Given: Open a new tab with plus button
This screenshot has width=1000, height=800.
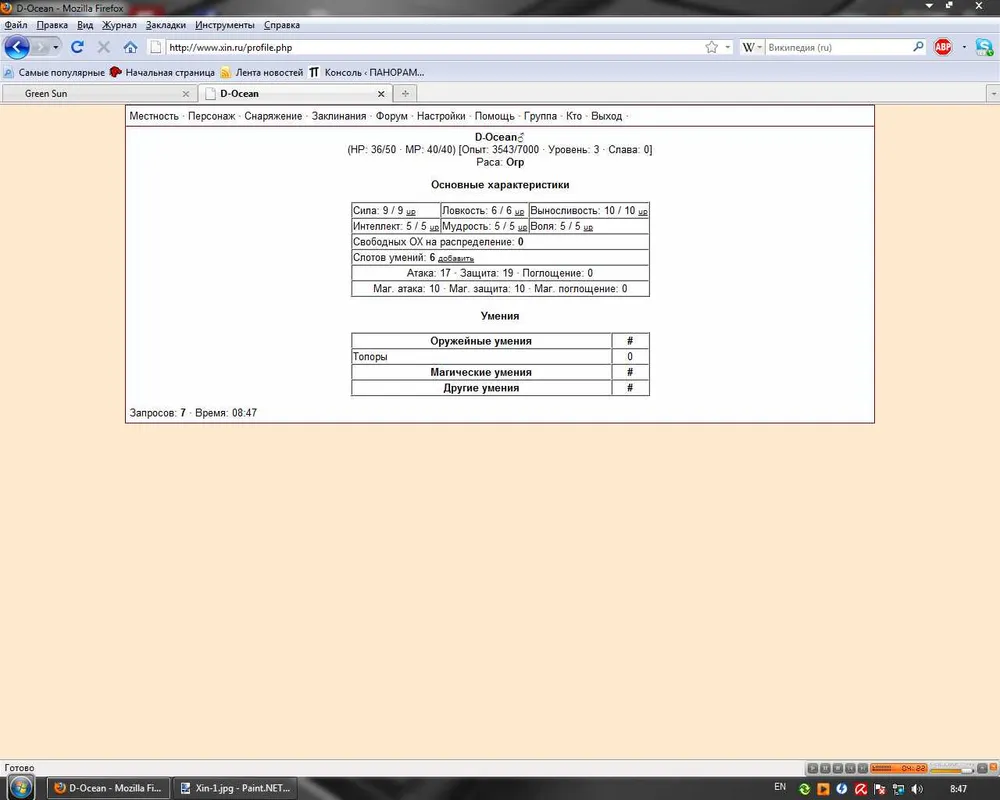Looking at the screenshot, I should tap(405, 93).
